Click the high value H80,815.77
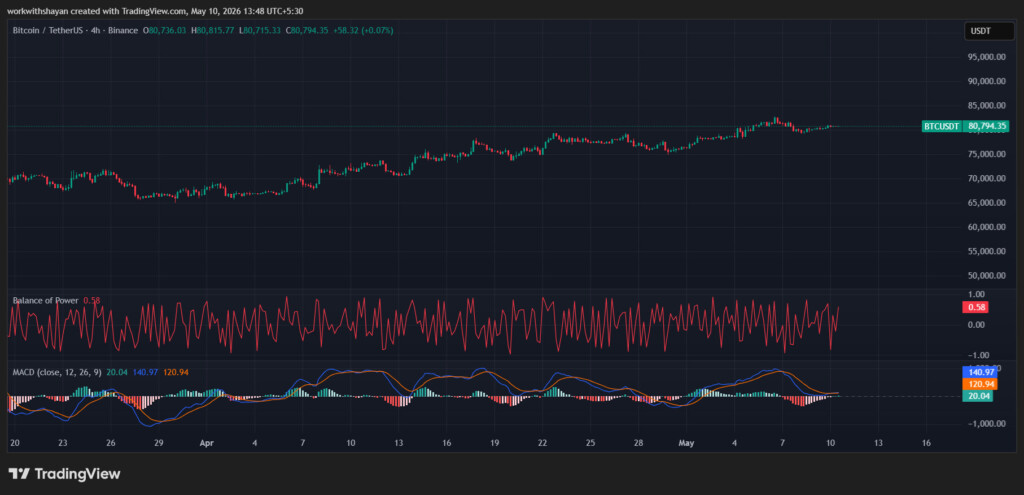 212,30
